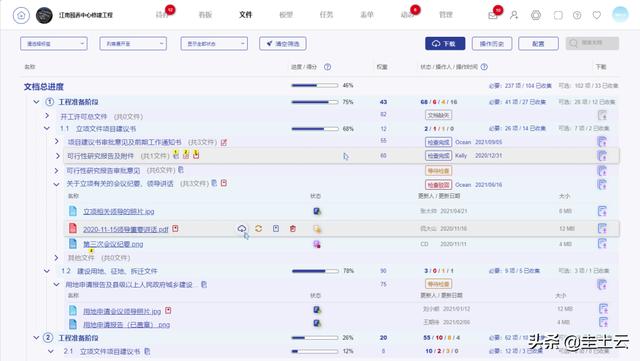The width and height of the screenshot is (640, 361).
Task: Click status icon of 第三次会议纪要.png
Action: pyautogui.click(x=317, y=244)
